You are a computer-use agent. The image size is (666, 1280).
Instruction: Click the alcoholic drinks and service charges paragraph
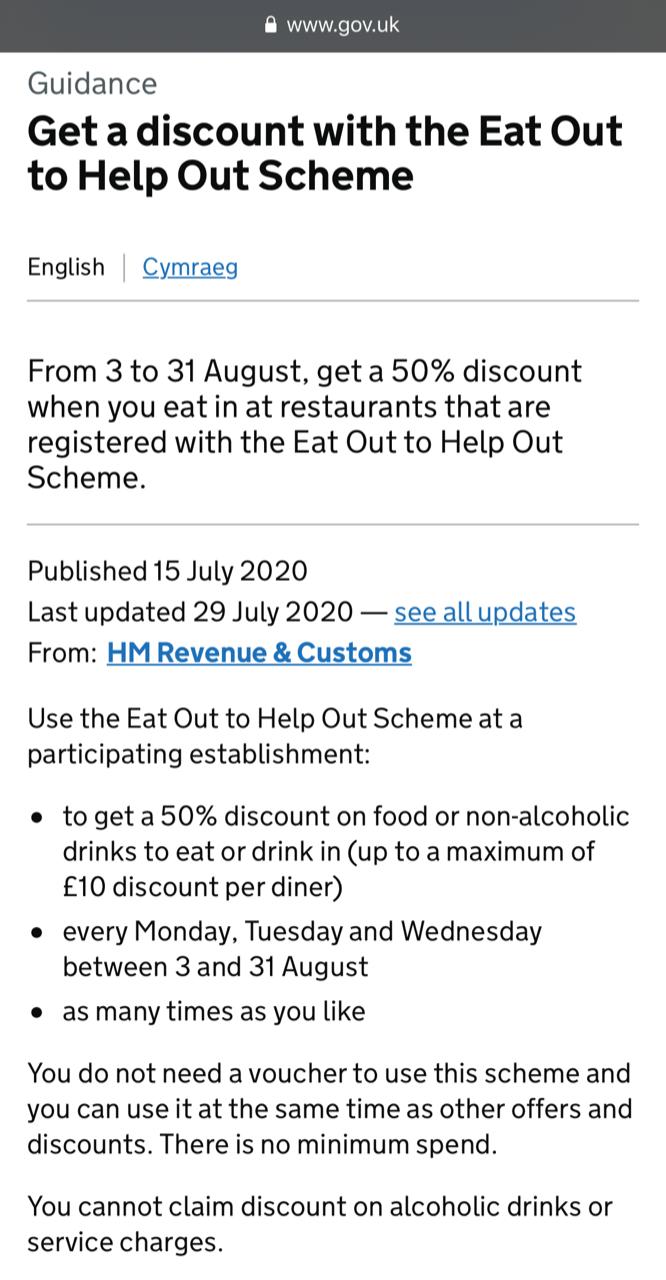(x=319, y=1224)
